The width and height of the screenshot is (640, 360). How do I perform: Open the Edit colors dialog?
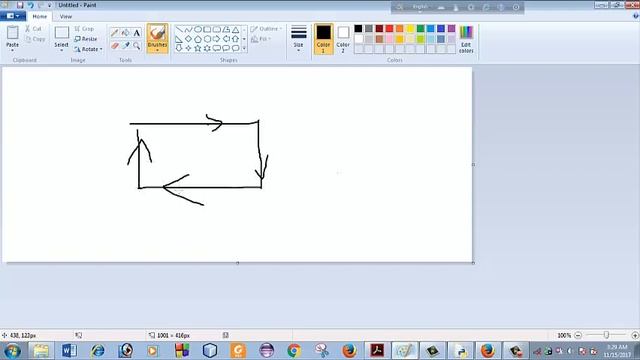[466, 39]
